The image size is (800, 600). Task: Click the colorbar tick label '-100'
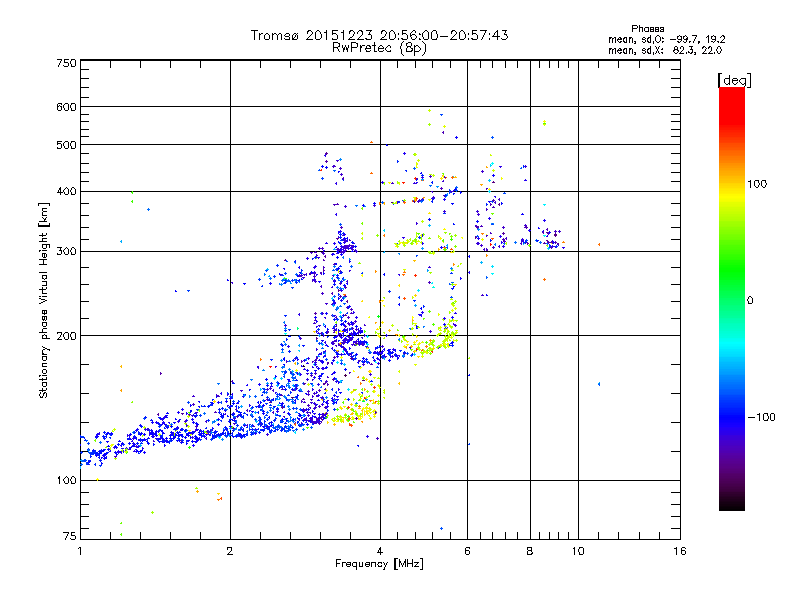(761, 417)
